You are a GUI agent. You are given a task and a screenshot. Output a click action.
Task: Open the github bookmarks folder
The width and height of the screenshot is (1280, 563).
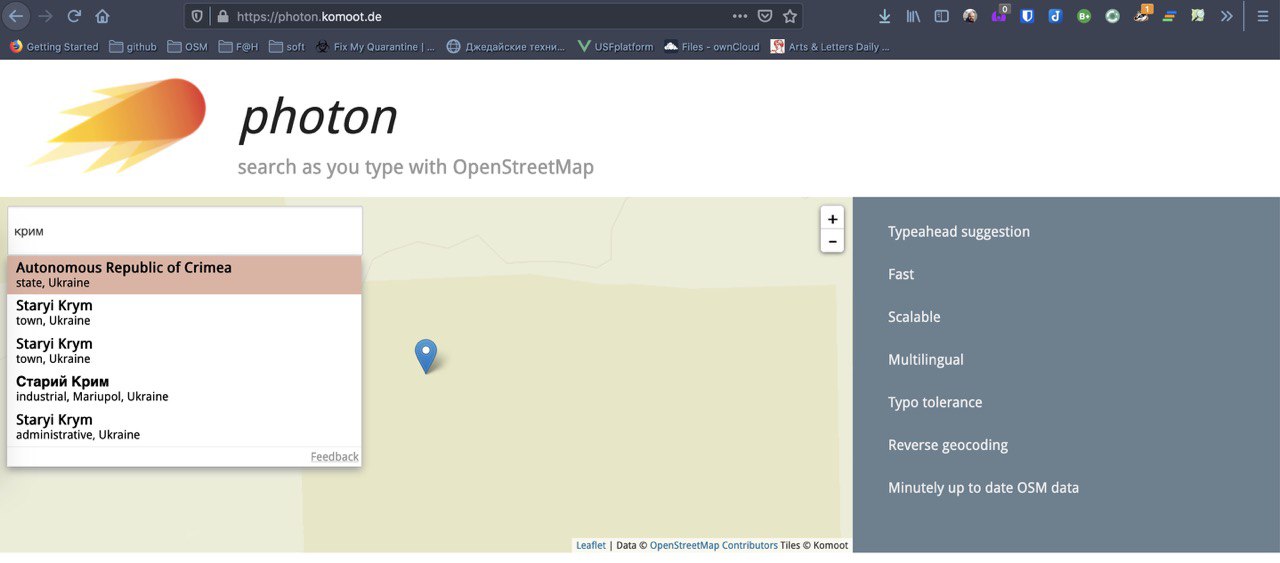point(133,46)
